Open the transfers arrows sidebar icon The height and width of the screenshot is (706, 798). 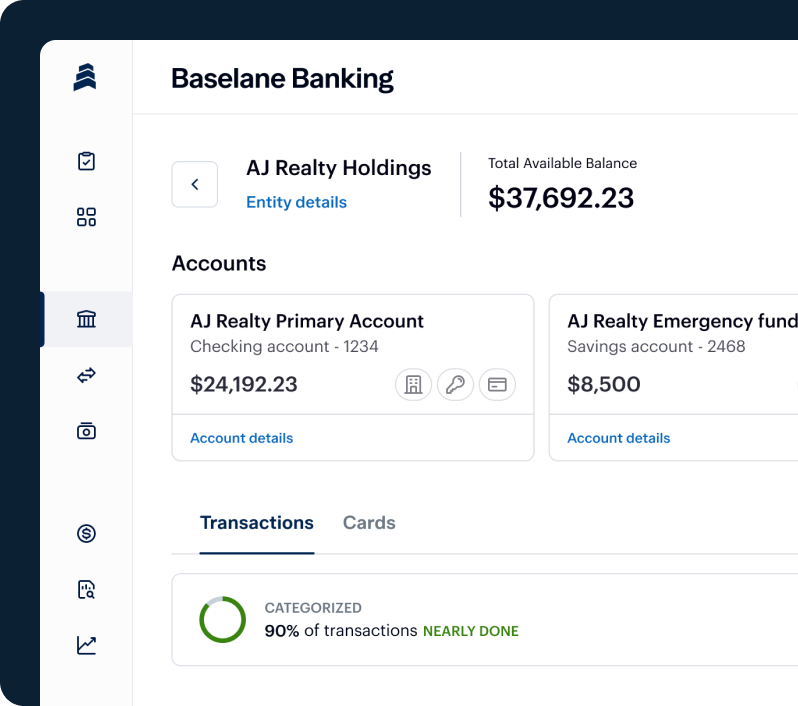click(86, 375)
